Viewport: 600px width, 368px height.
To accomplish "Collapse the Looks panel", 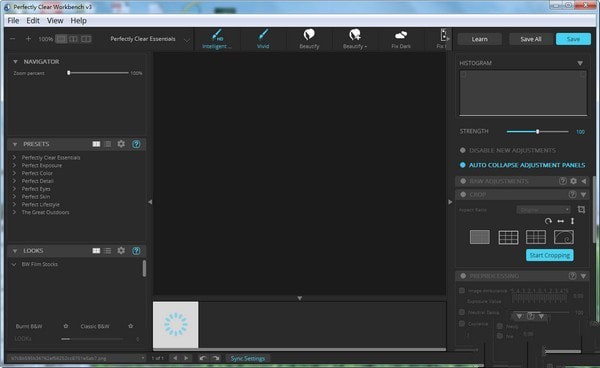I will coord(15,251).
